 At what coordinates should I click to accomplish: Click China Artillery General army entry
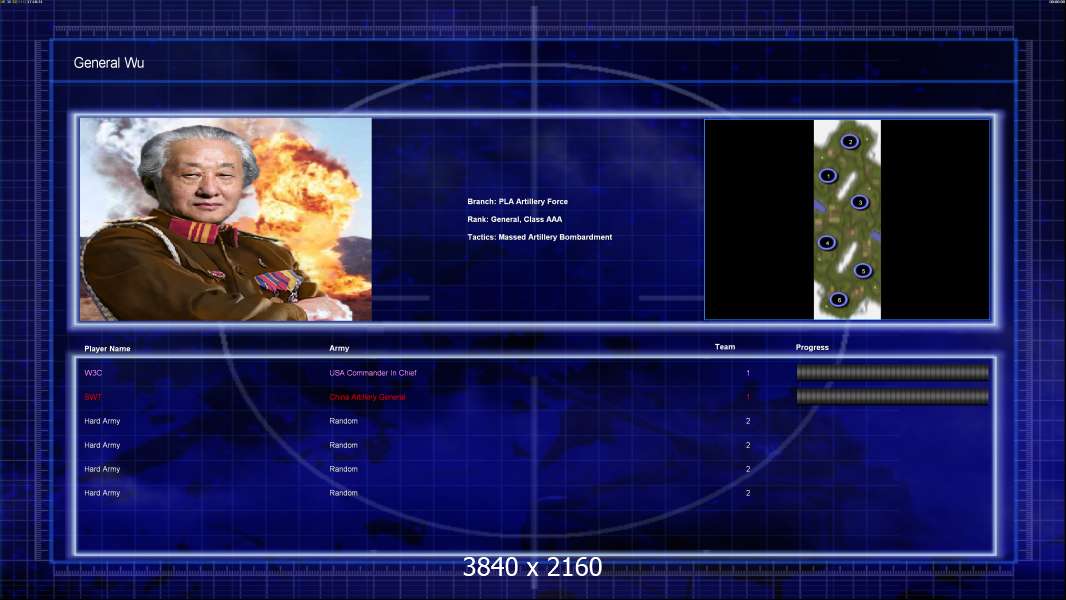(368, 397)
